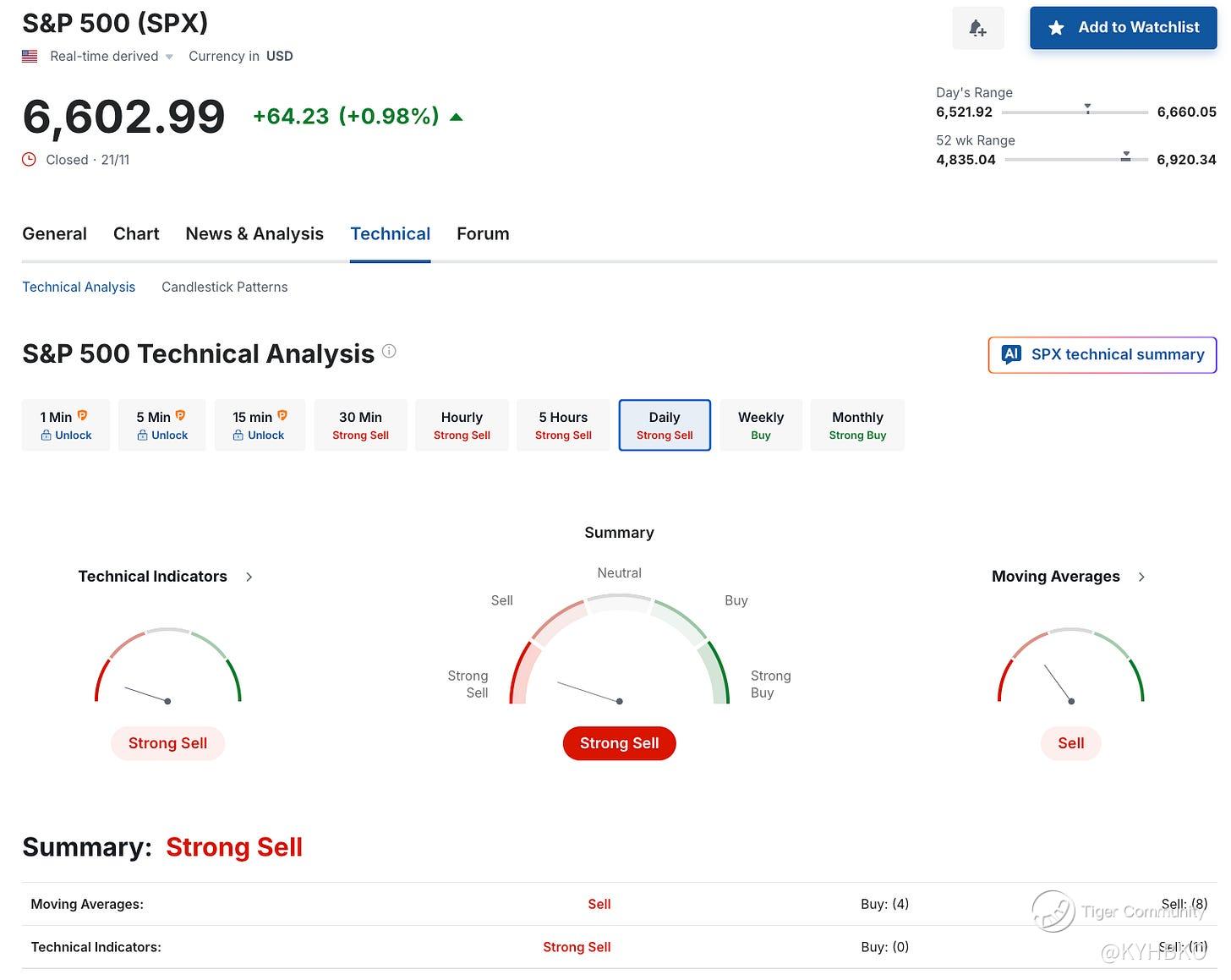Open the Real-time derived dropdown
This screenshot has height=980, width=1231.
pos(169,57)
